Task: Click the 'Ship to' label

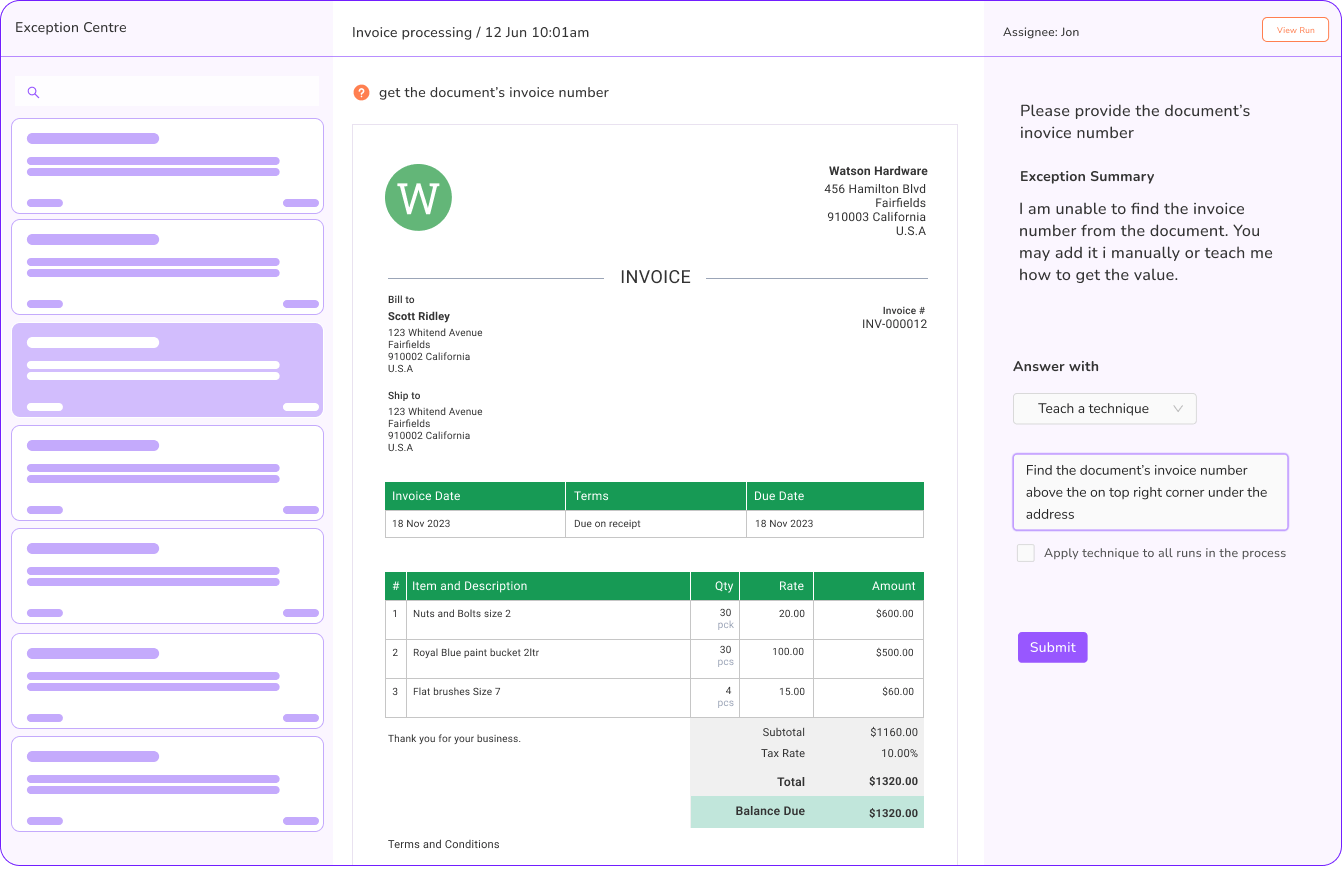Action: (x=404, y=395)
